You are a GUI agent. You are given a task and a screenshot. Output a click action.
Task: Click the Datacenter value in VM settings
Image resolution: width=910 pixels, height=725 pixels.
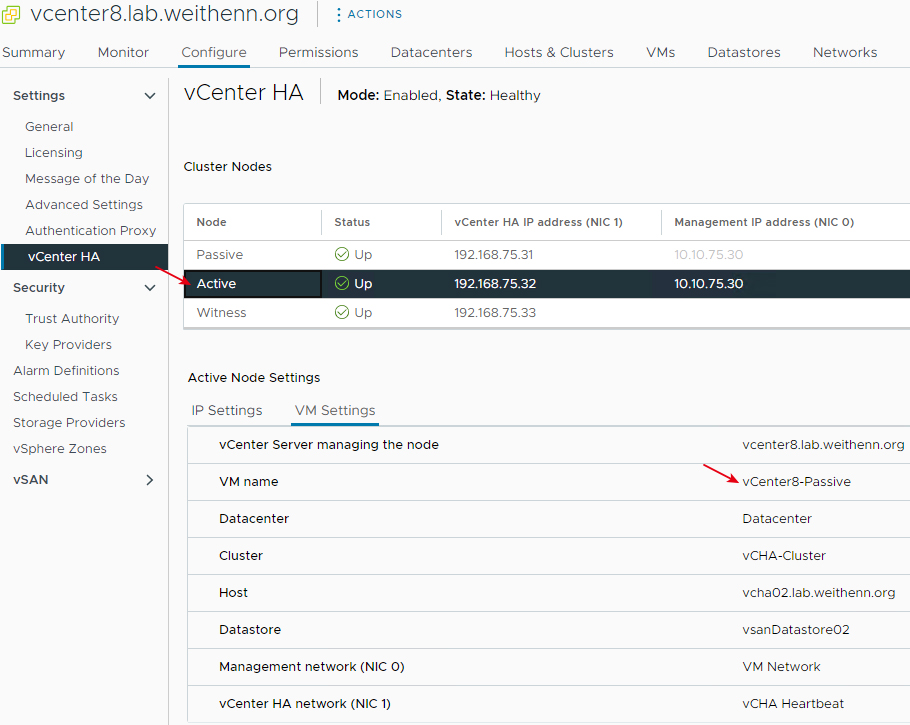(777, 519)
